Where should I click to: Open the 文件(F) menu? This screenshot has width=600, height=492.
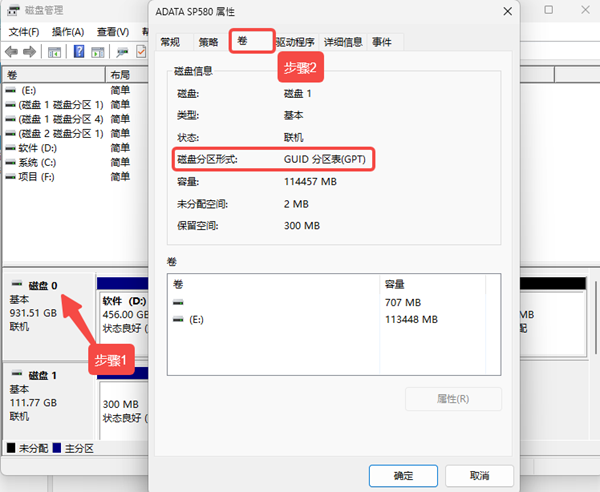coord(23,31)
